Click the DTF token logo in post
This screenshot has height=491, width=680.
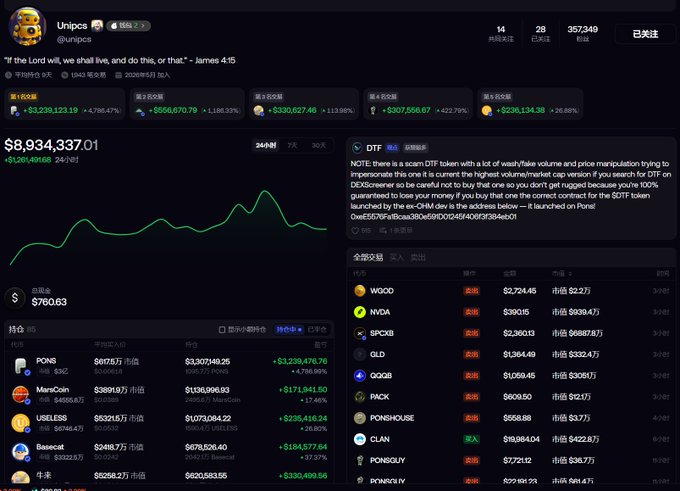[357, 148]
